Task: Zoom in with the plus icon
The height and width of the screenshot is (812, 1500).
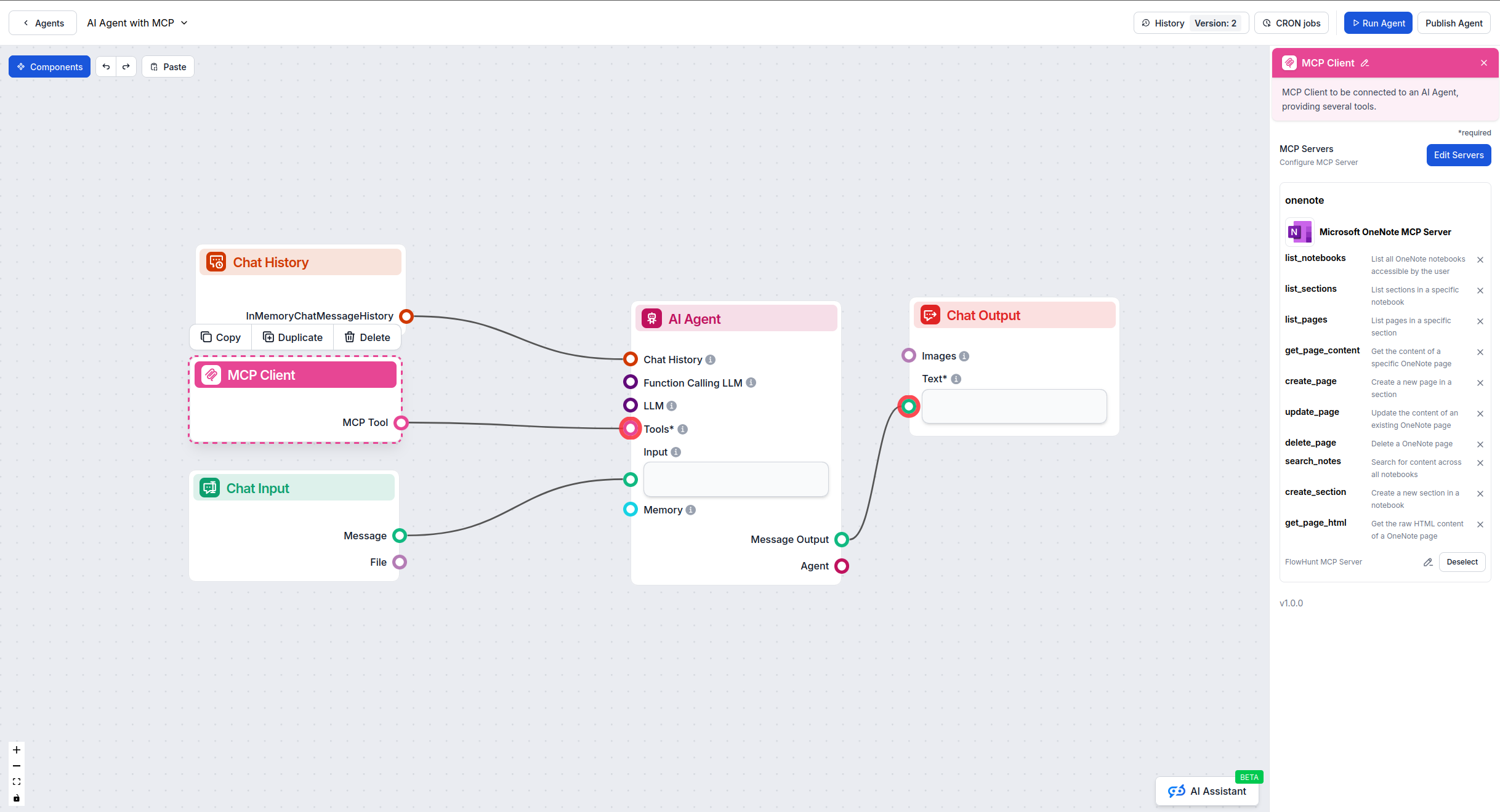Action: tap(16, 750)
